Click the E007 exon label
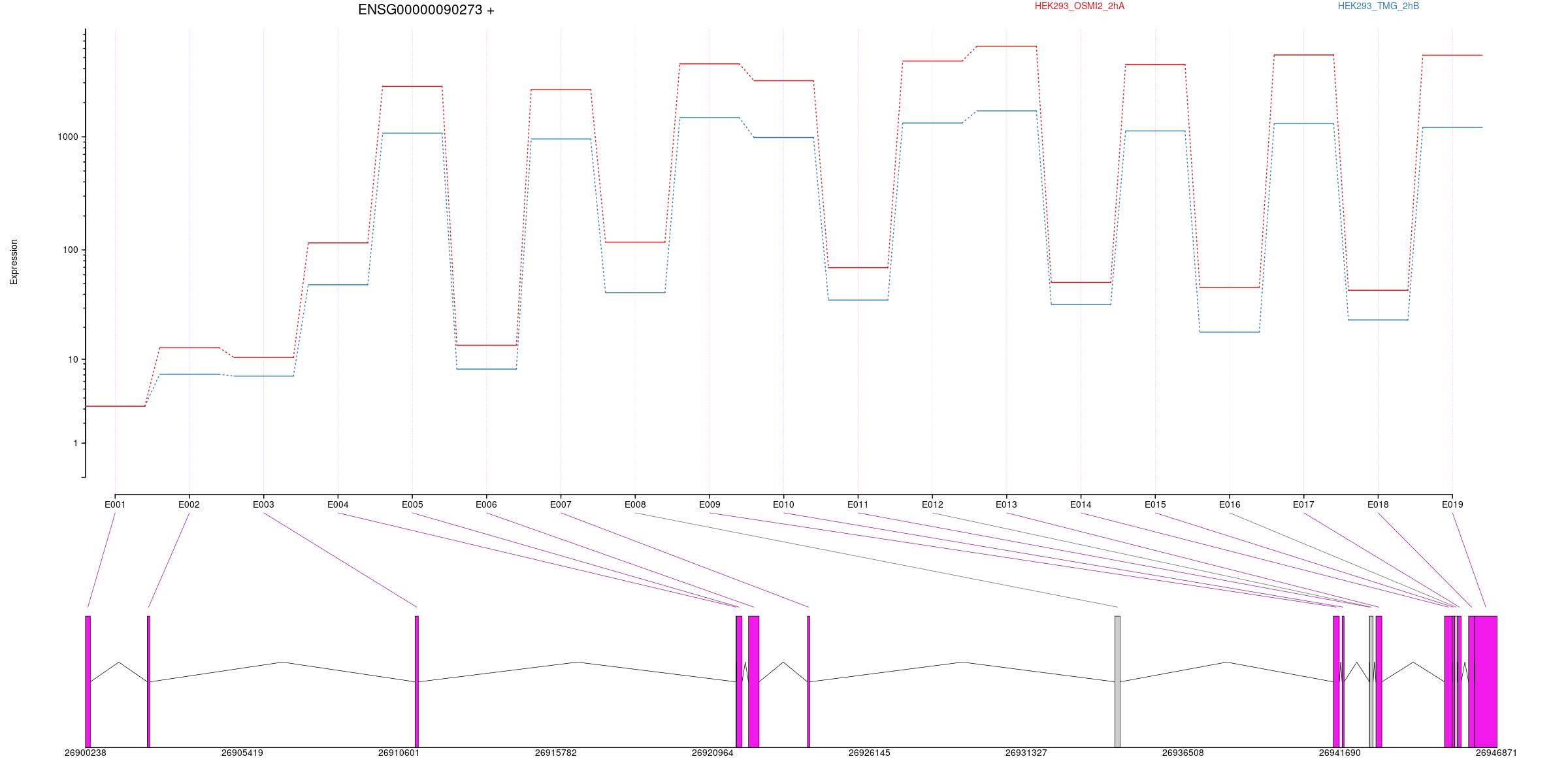This screenshot has width=1568, height=784. pyautogui.click(x=561, y=504)
